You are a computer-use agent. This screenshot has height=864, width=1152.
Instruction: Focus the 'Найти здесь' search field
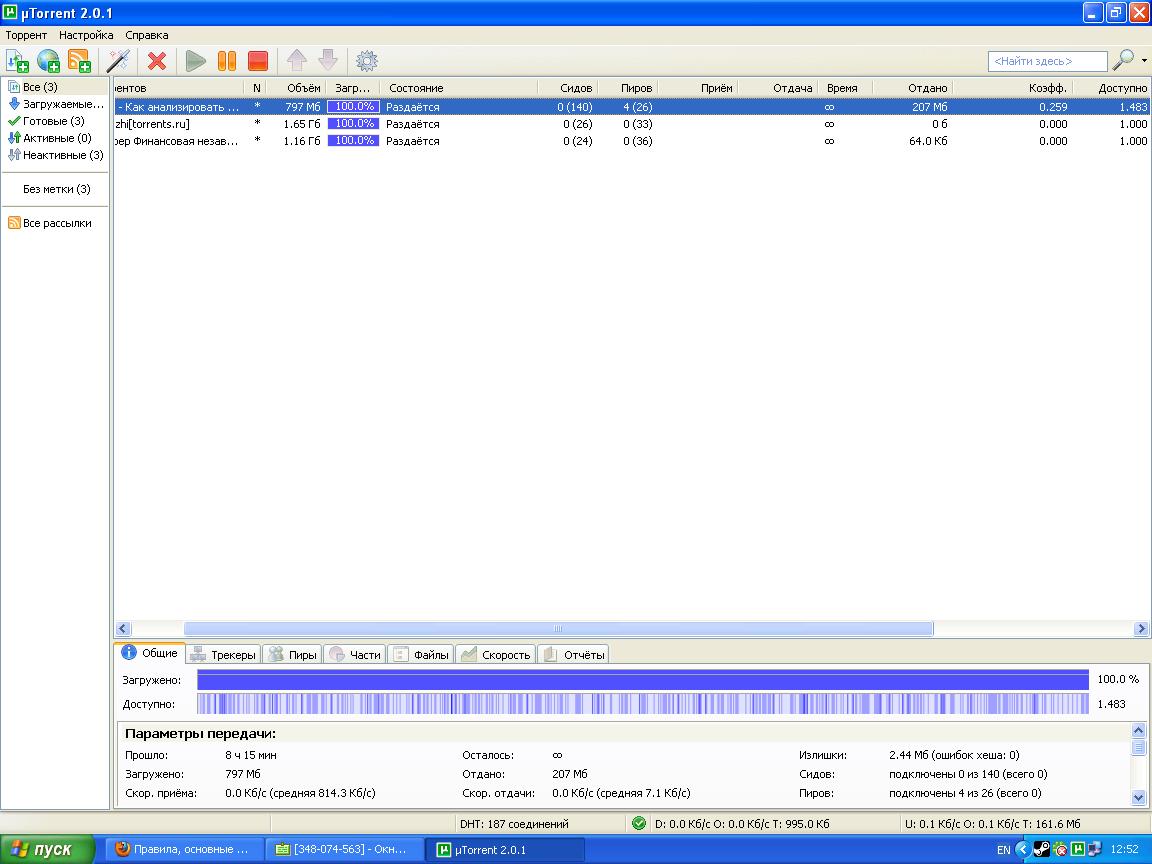1047,61
